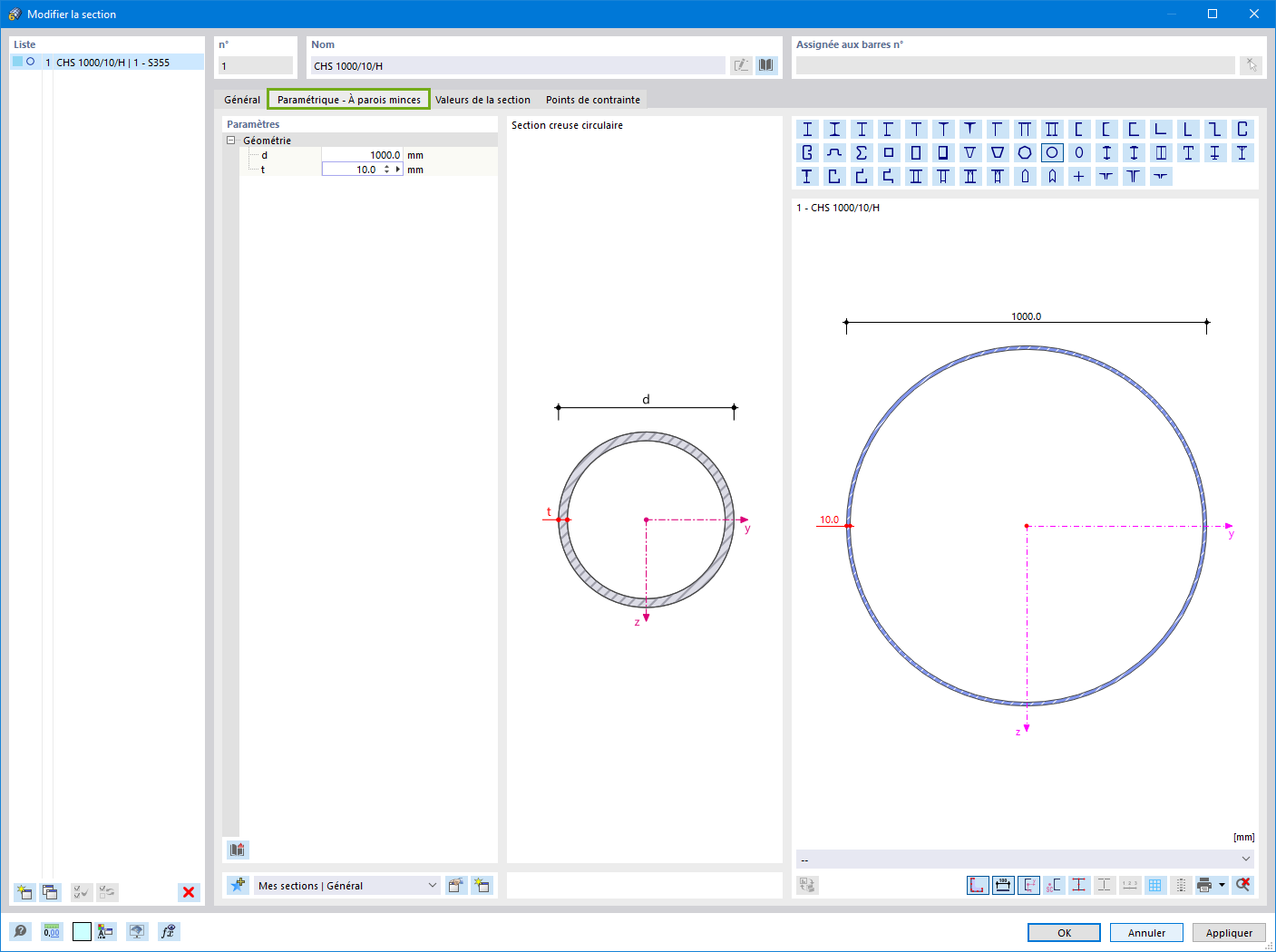
Task: Click the edit name icon beside Nom
Action: point(741,65)
